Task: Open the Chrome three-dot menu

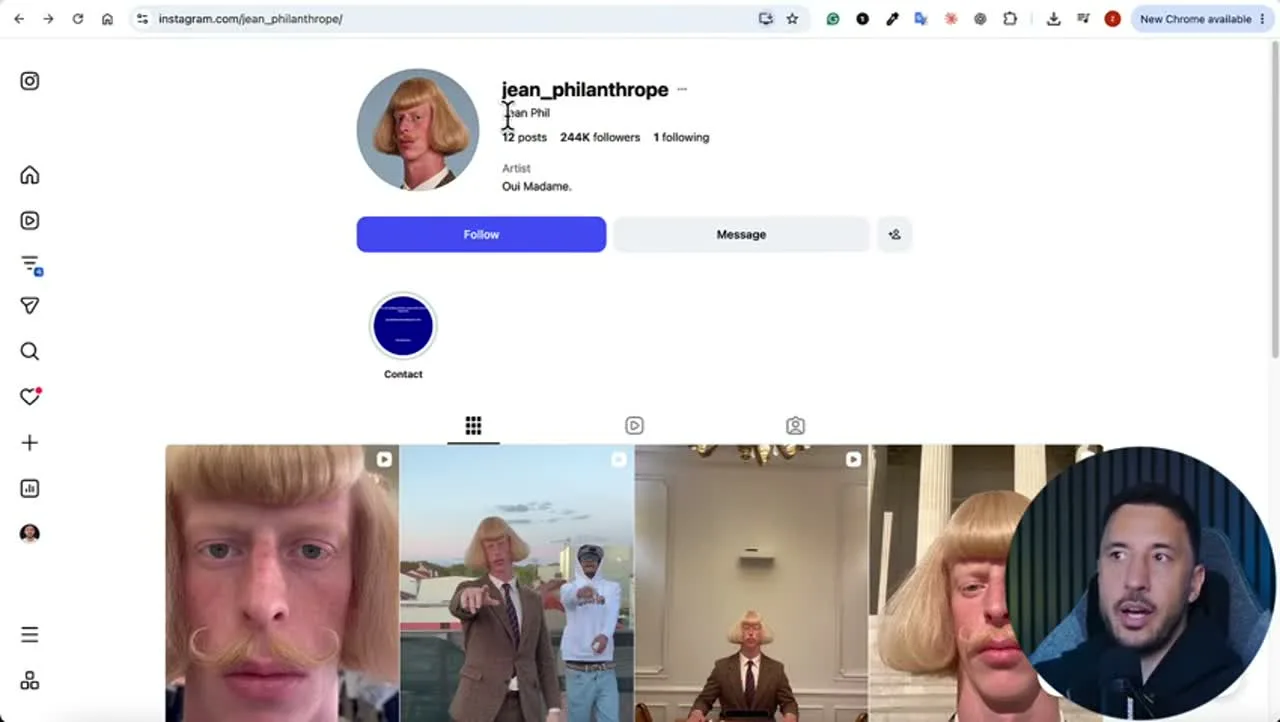Action: (x=1262, y=19)
